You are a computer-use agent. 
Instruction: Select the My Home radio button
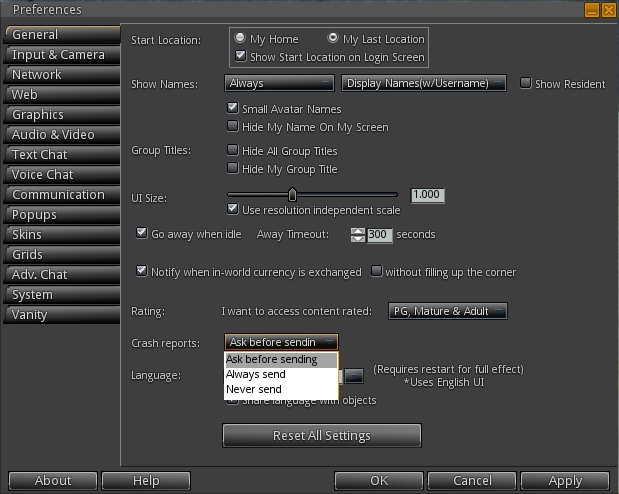click(241, 39)
